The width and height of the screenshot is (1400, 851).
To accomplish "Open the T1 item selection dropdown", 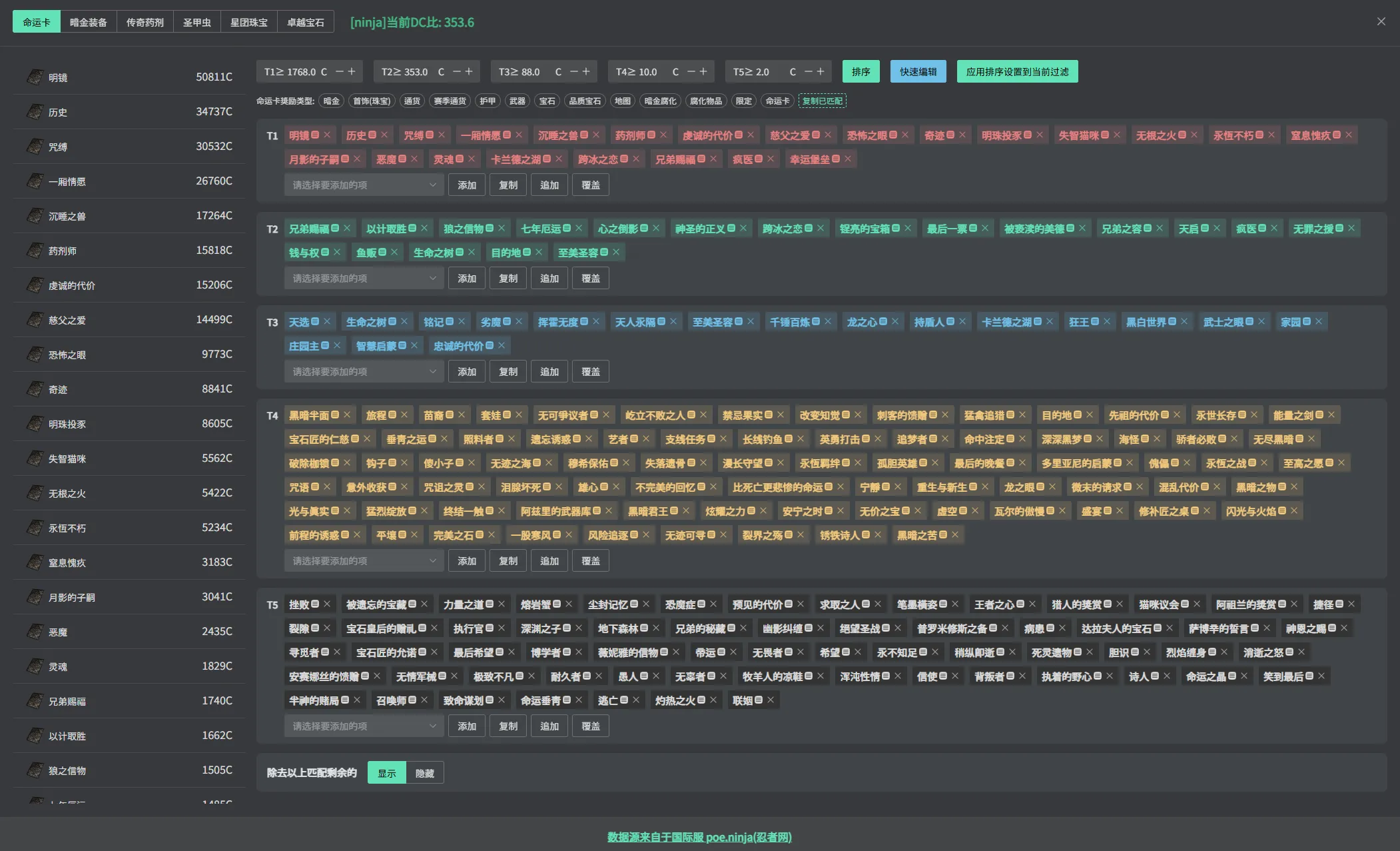I will pos(364,185).
